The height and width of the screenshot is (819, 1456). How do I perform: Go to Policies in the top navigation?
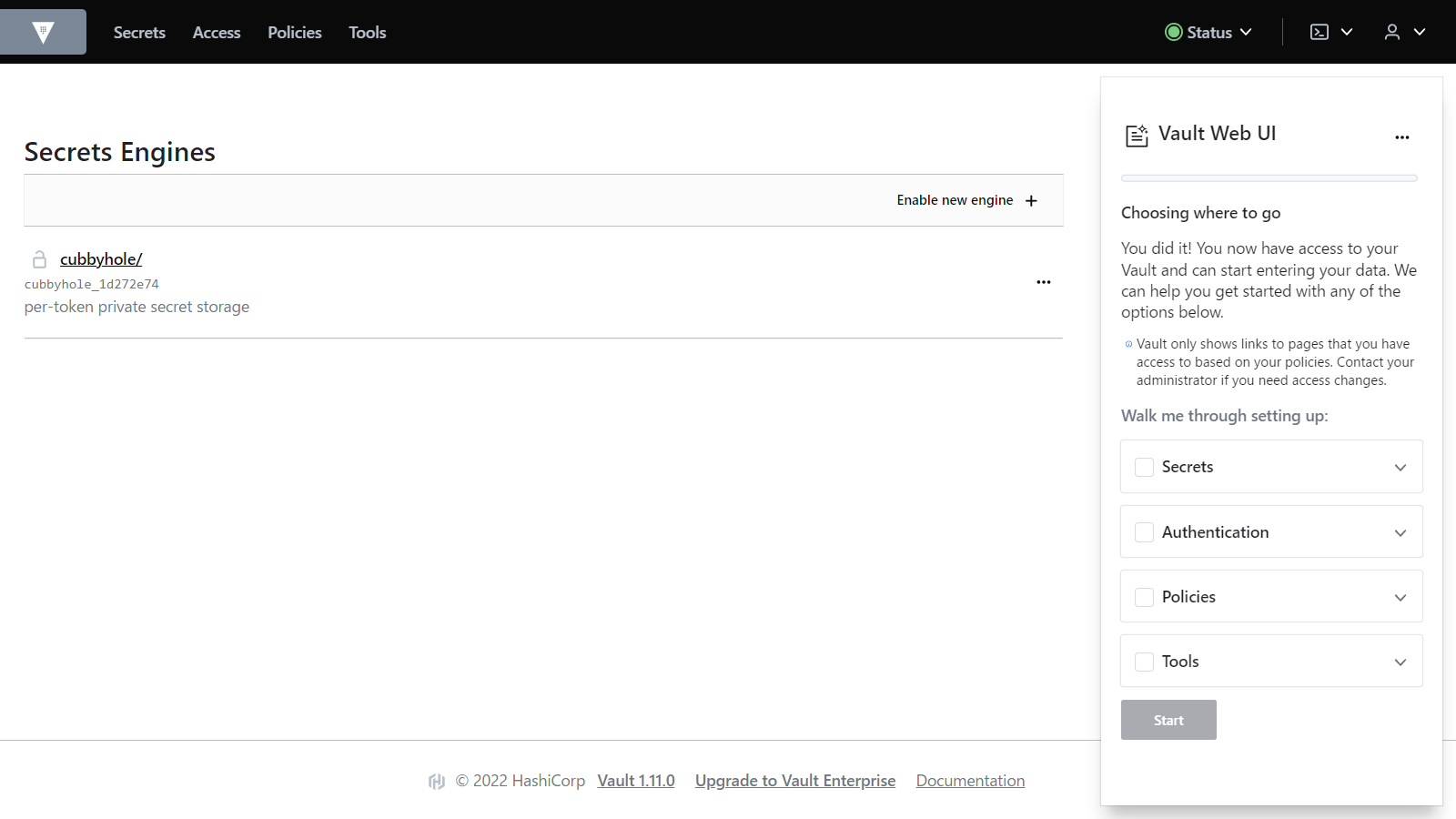(295, 33)
